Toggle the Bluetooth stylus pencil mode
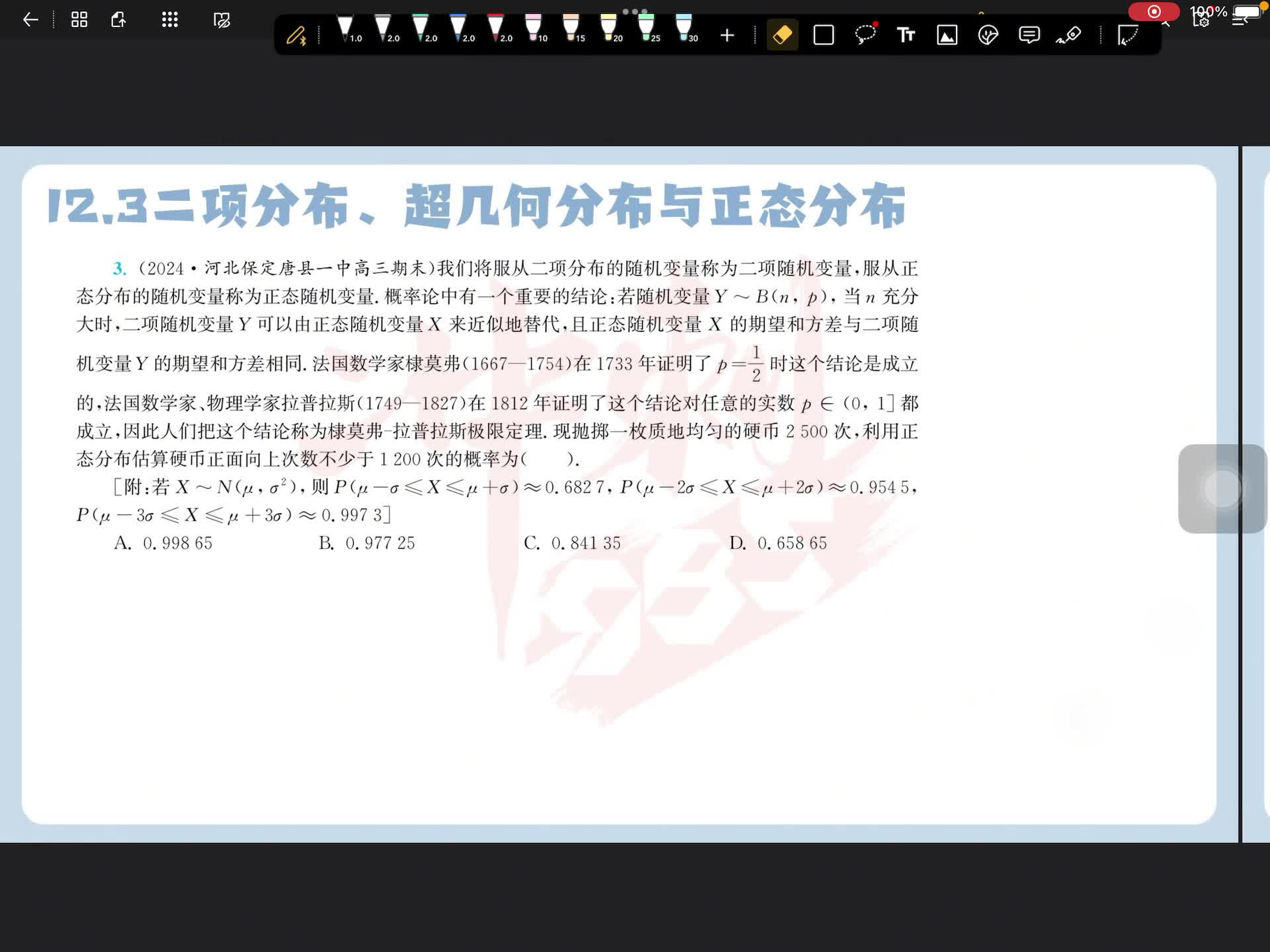This screenshot has height=952, width=1270. [x=296, y=35]
